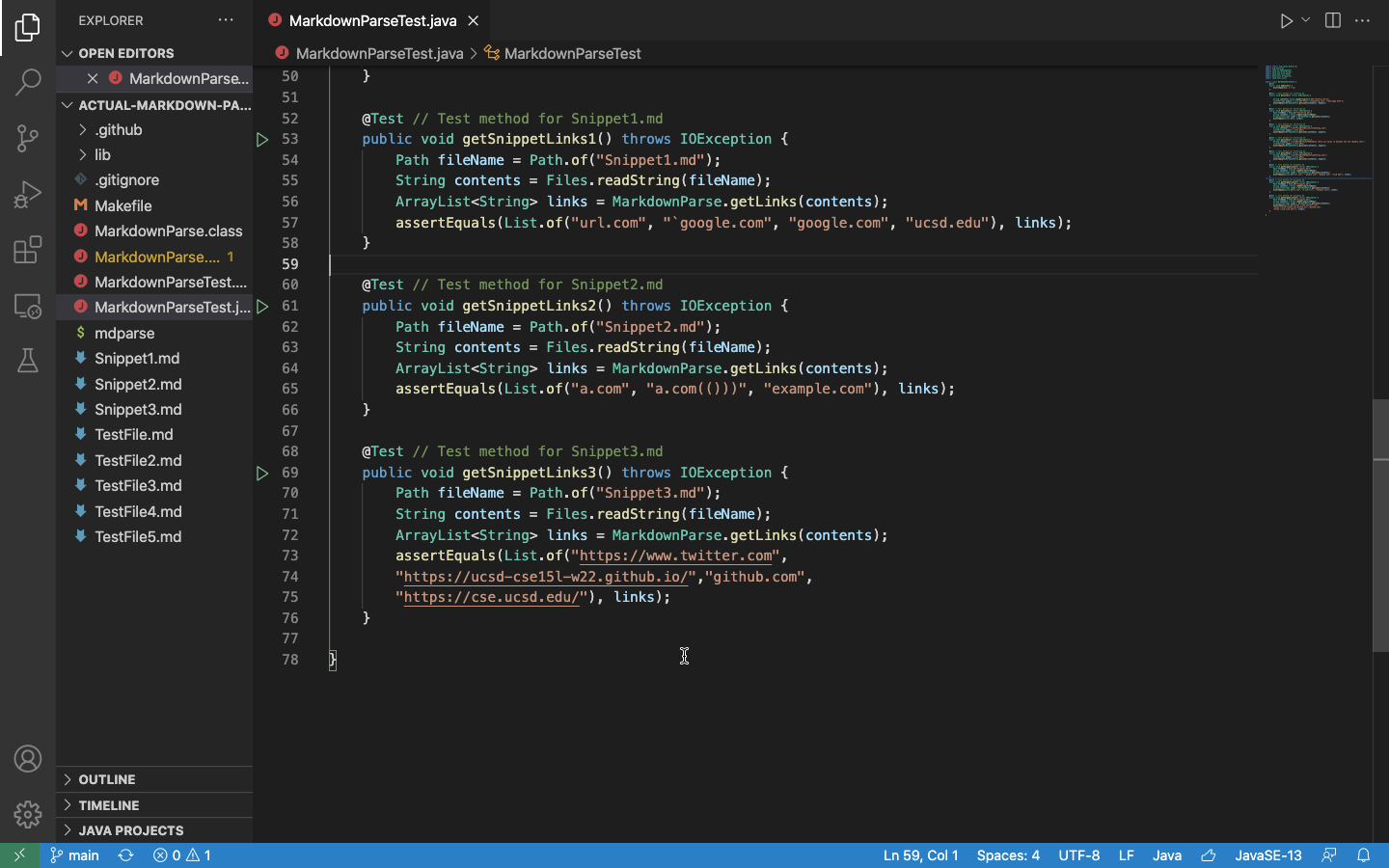Close the MarkdownParseTest.java tab
This screenshot has height=868, width=1389.
[474, 20]
